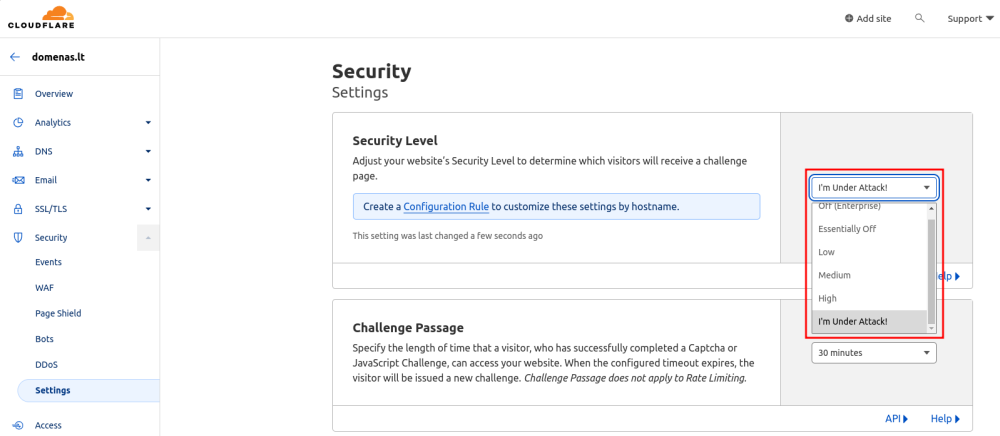The height and width of the screenshot is (436, 1000).
Task: Click the Configuration Rule link
Action: (x=446, y=207)
